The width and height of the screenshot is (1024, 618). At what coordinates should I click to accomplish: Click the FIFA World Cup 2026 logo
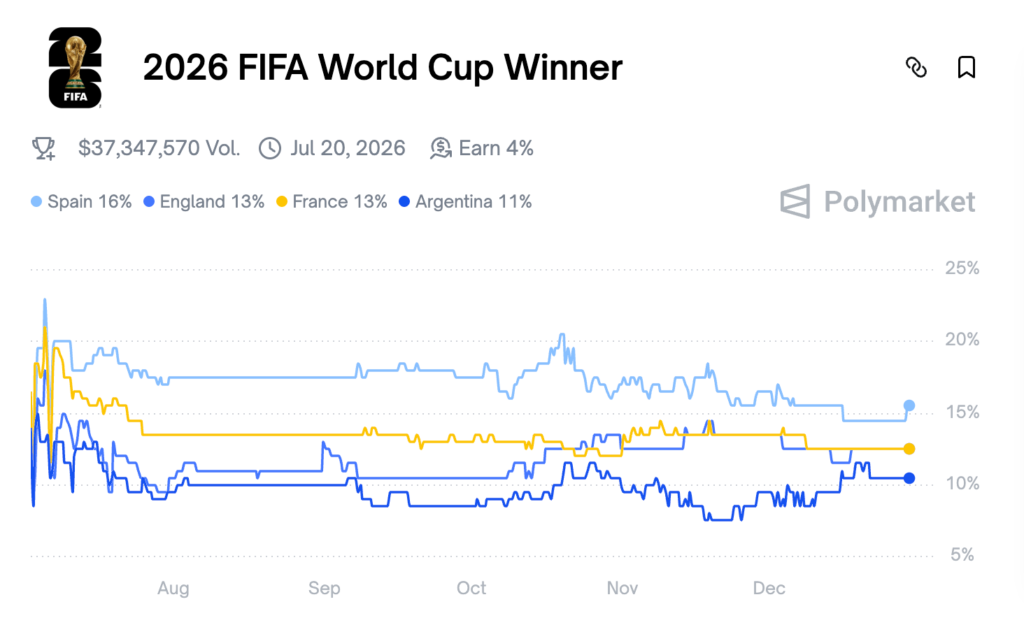pyautogui.click(x=75, y=67)
